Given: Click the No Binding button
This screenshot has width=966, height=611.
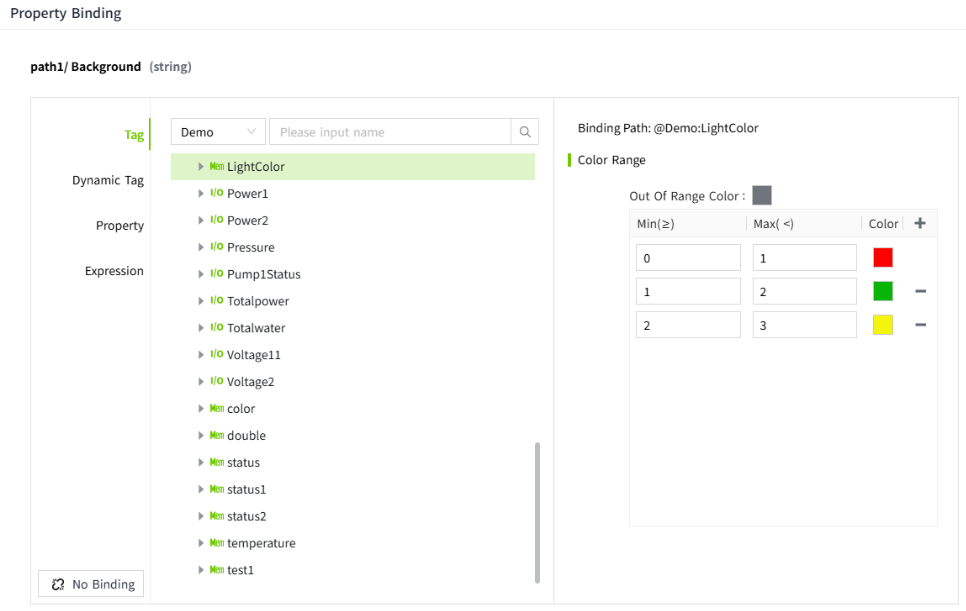Looking at the screenshot, I should point(91,584).
